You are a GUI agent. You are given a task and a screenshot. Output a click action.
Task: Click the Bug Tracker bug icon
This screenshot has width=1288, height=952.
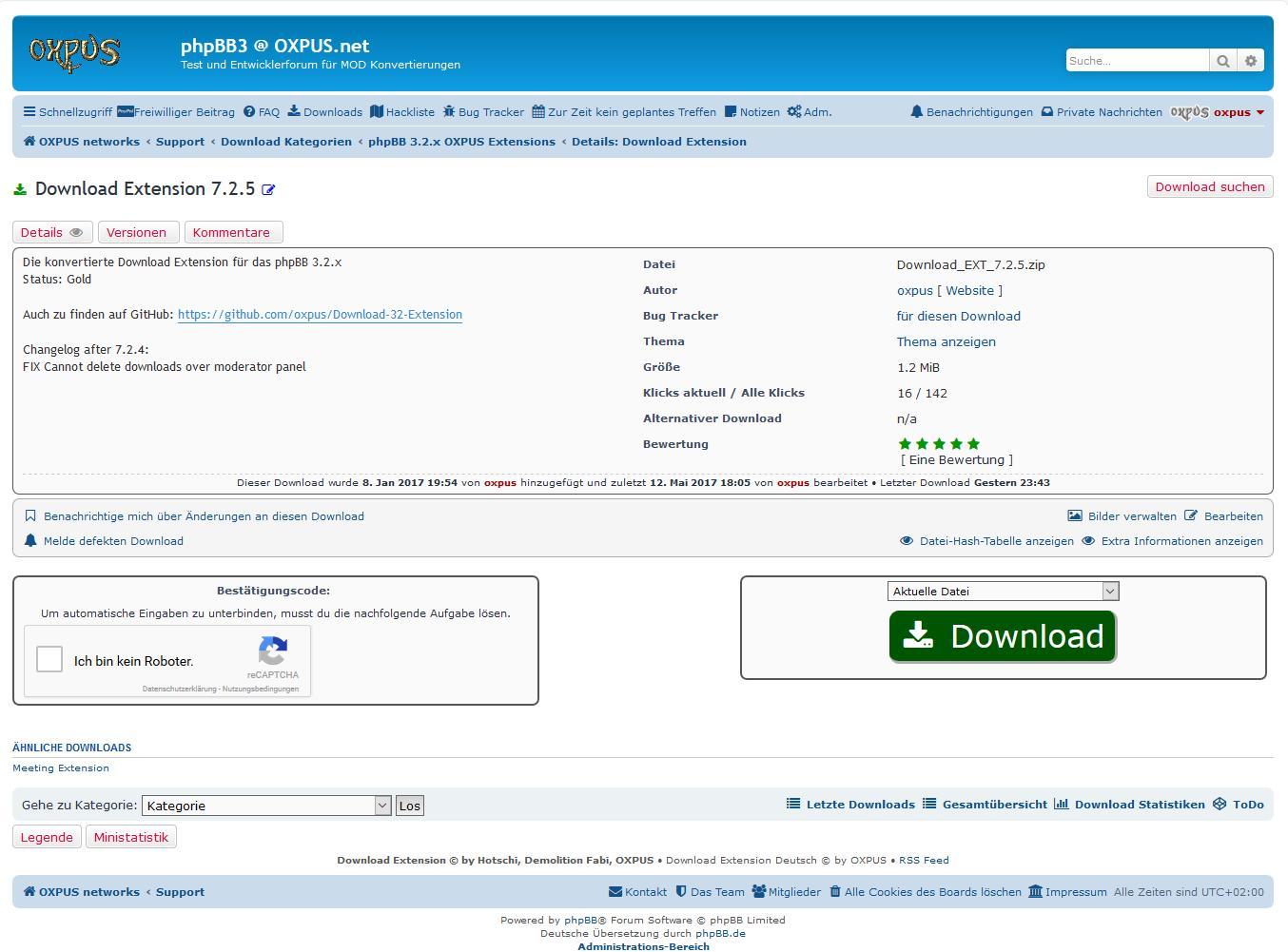pyautogui.click(x=449, y=112)
